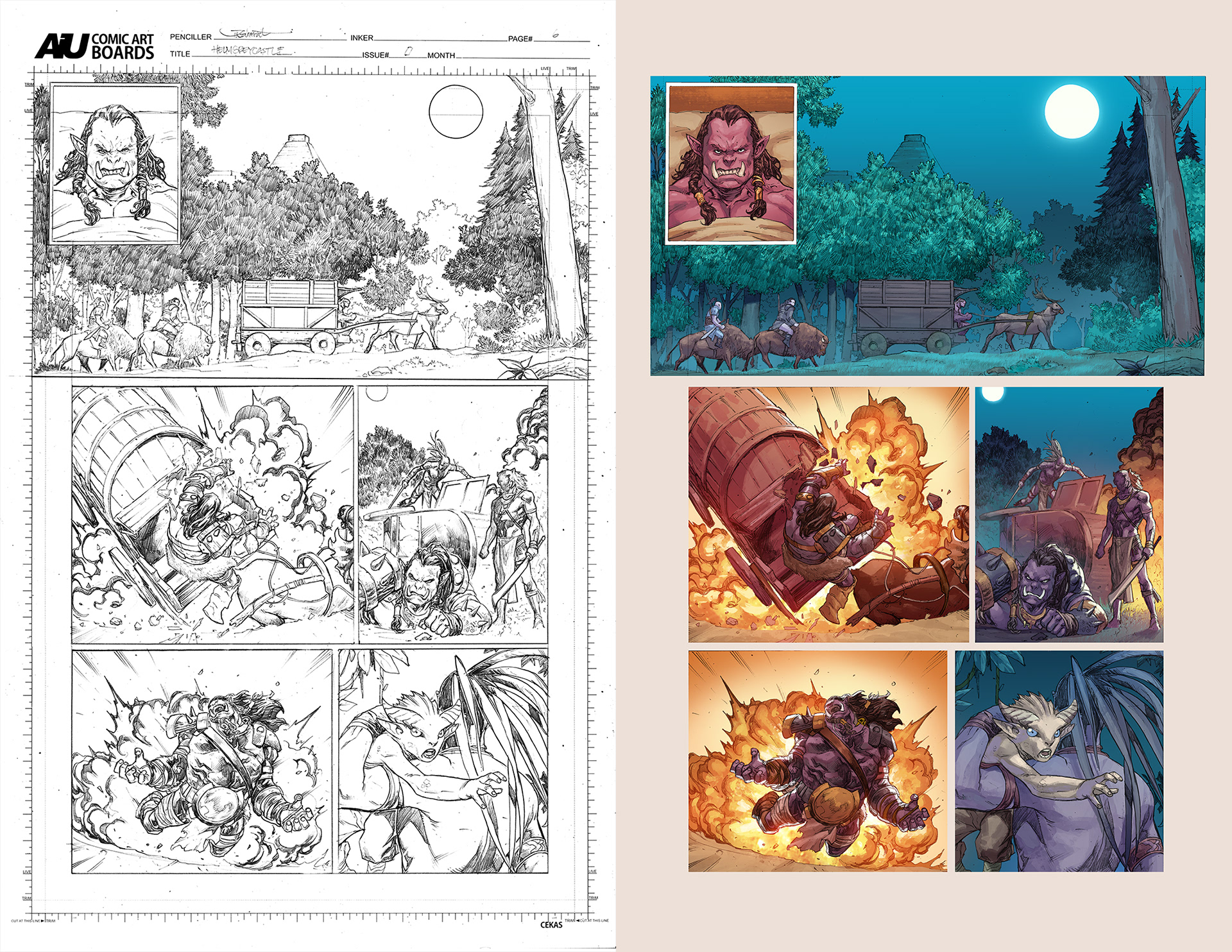
Task: Click the glowing full moon in colored panel
Action: coord(1072,111)
